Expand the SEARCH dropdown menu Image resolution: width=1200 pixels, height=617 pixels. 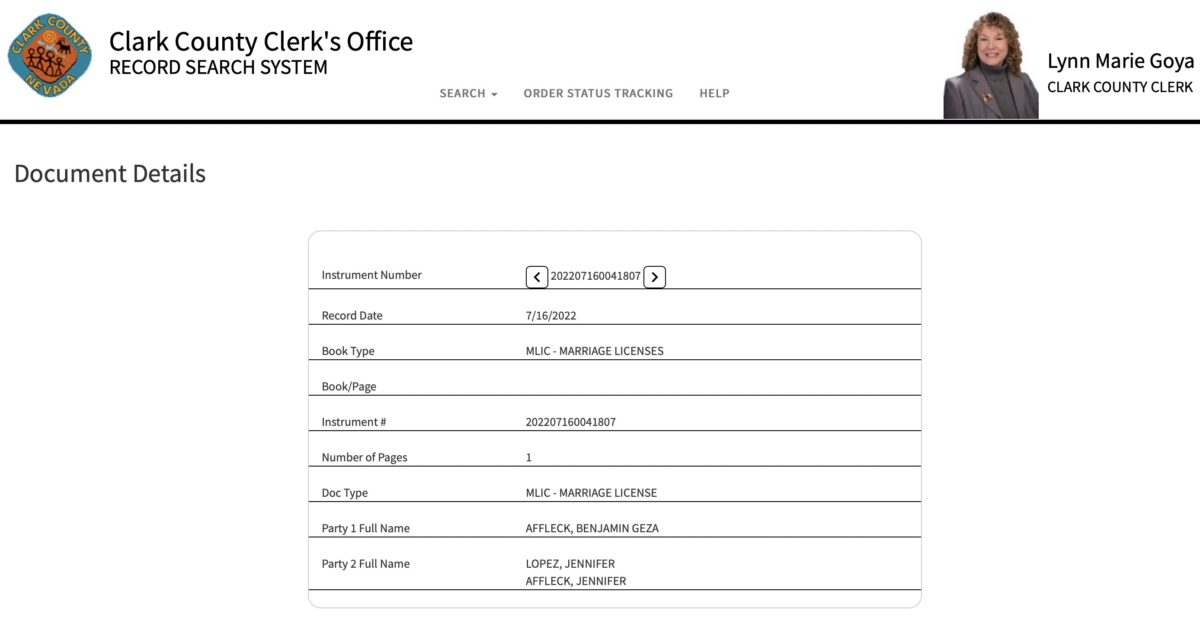468,93
